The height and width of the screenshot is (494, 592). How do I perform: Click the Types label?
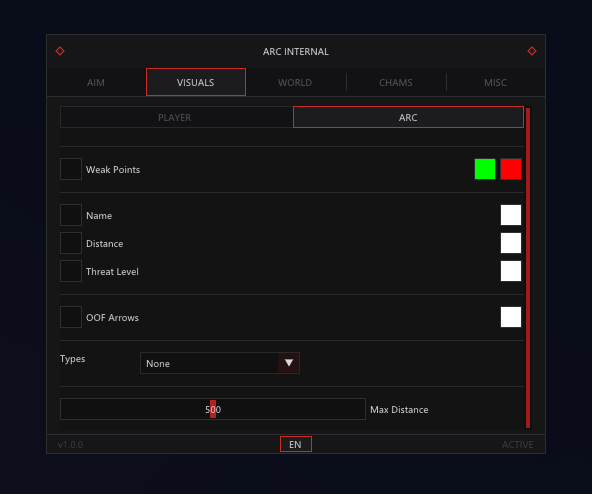point(72,359)
